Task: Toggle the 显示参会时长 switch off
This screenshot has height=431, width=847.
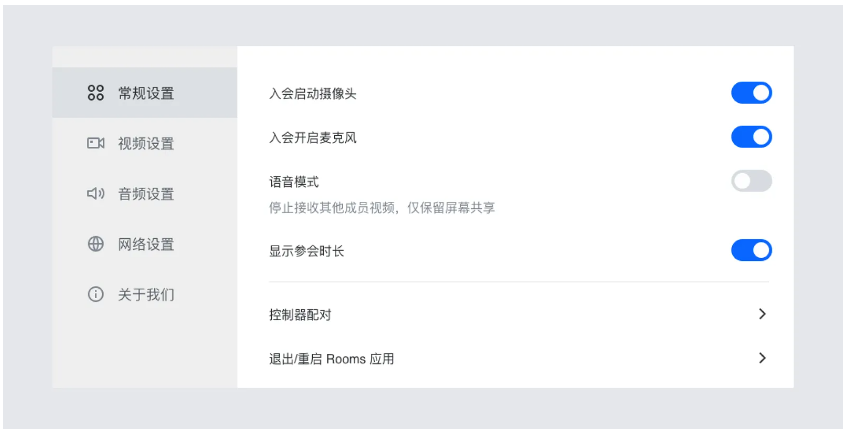Action: (x=751, y=250)
